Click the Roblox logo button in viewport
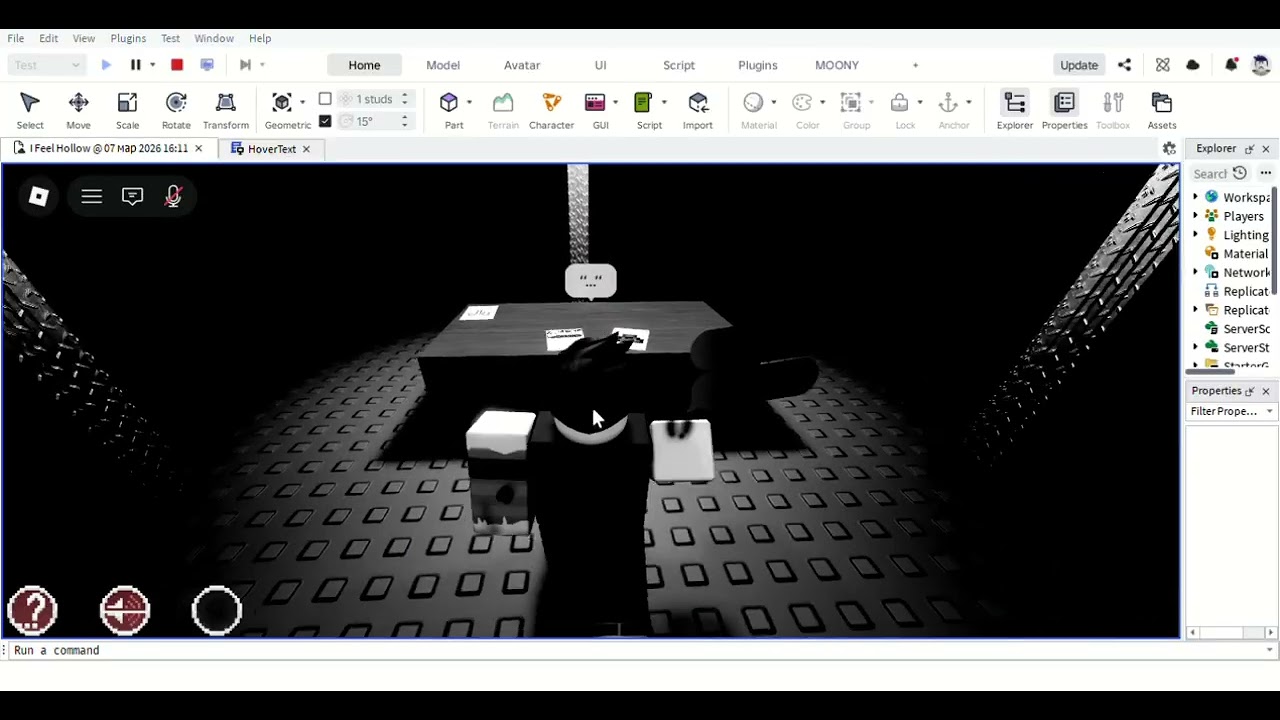The height and width of the screenshot is (720, 1280). 39,196
